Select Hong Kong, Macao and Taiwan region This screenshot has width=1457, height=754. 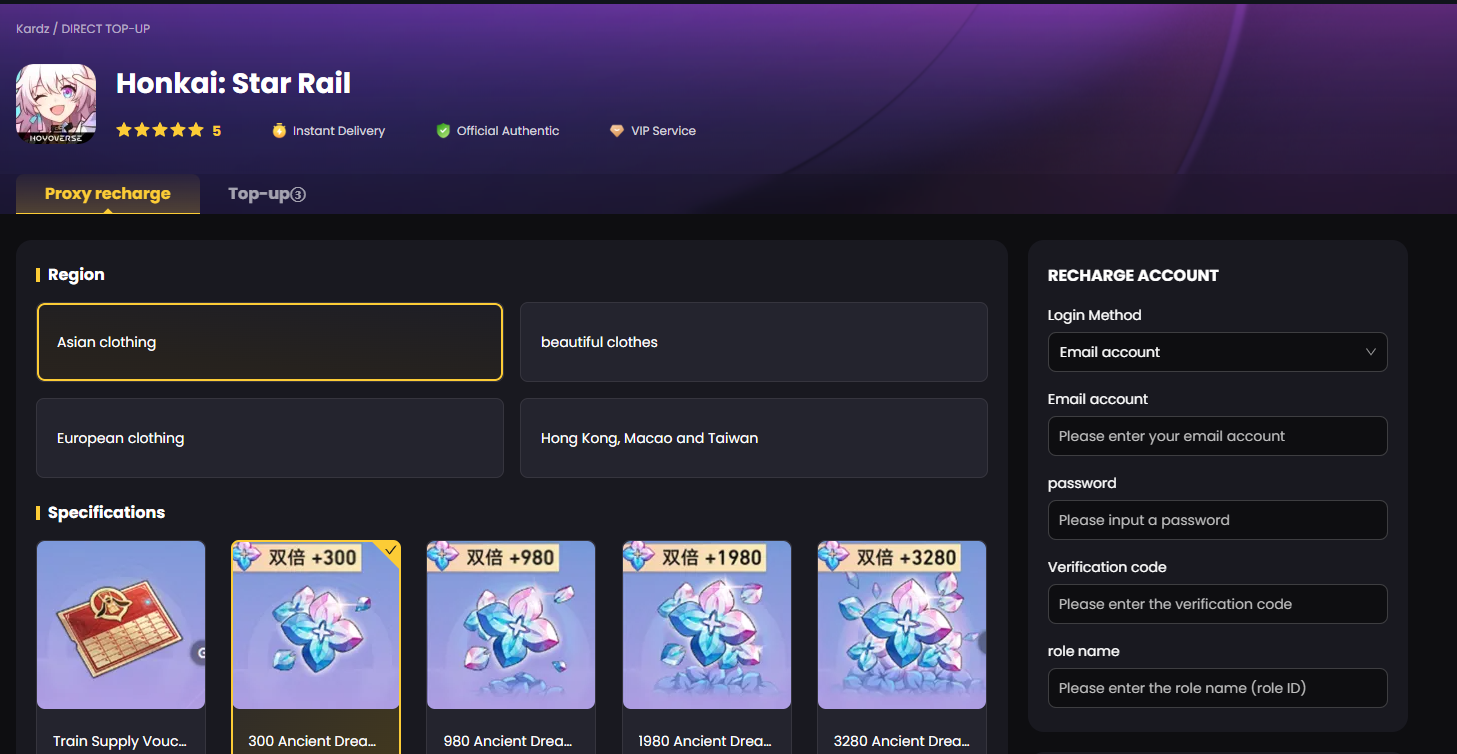[x=753, y=438]
